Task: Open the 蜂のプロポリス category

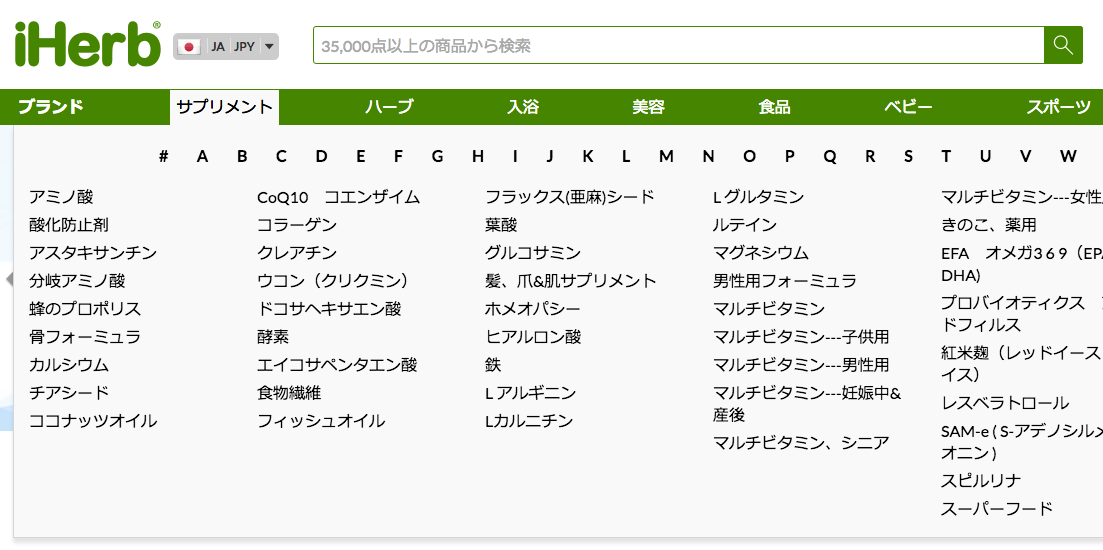Action: (85, 309)
